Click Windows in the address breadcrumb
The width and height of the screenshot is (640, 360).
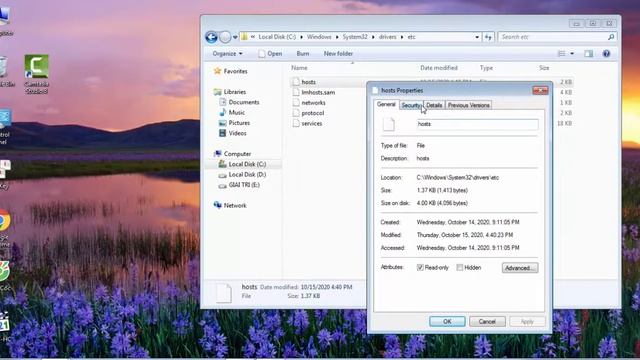coord(319,37)
